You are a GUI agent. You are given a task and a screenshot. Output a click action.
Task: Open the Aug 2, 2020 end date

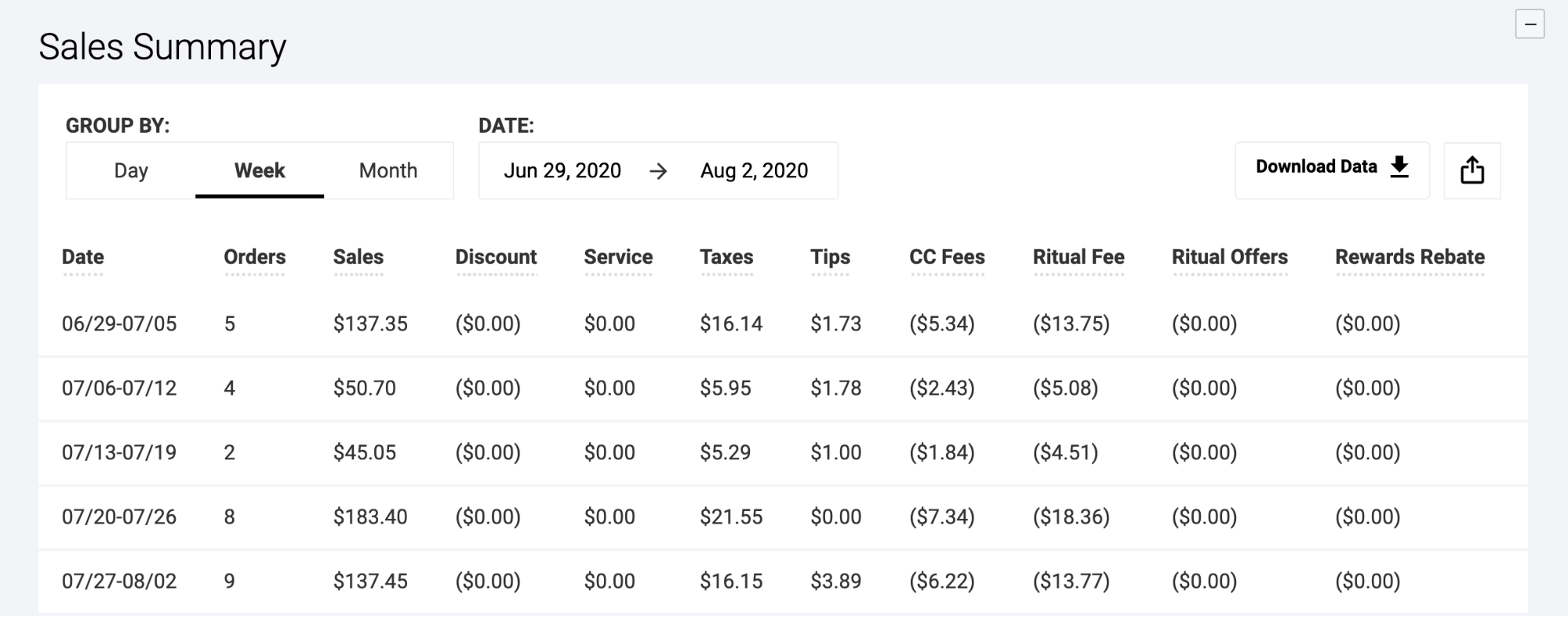[754, 170]
